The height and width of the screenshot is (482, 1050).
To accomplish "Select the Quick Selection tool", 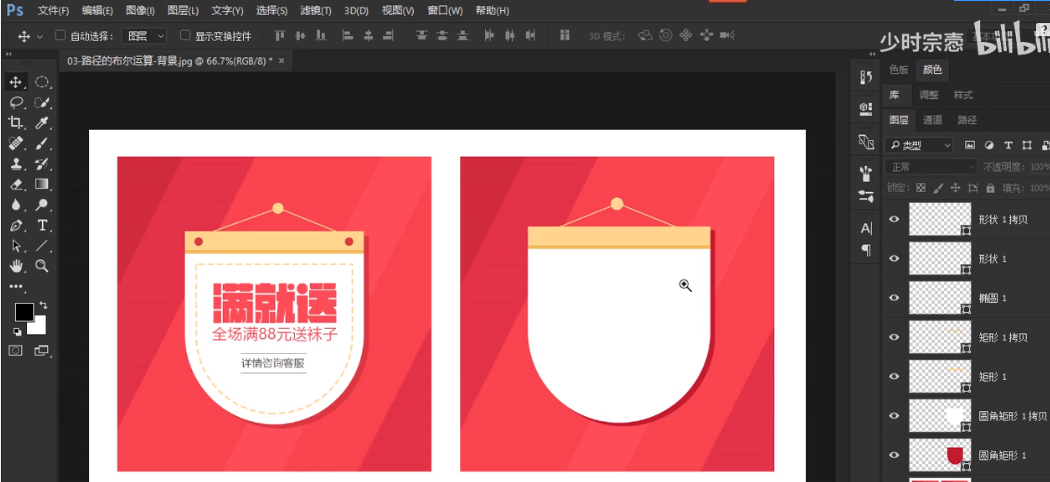I will 42,102.
